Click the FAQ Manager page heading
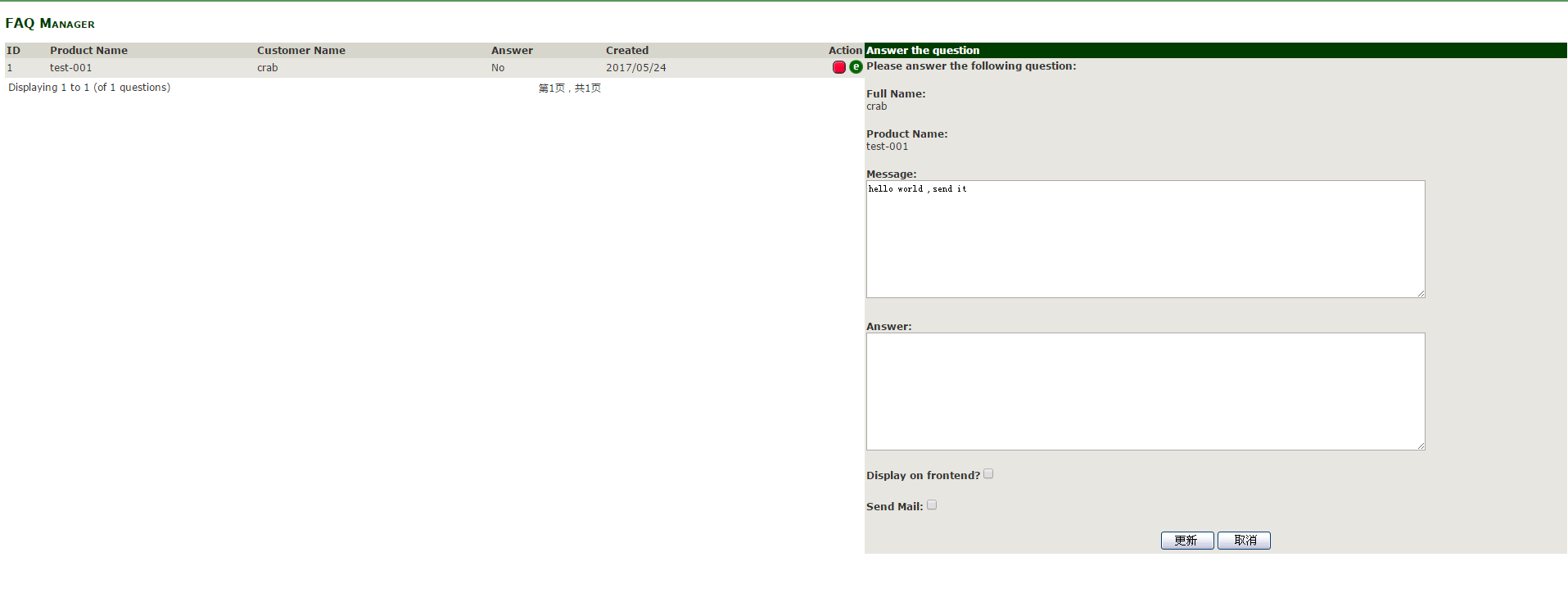This screenshot has width=1568, height=593. coord(50,24)
